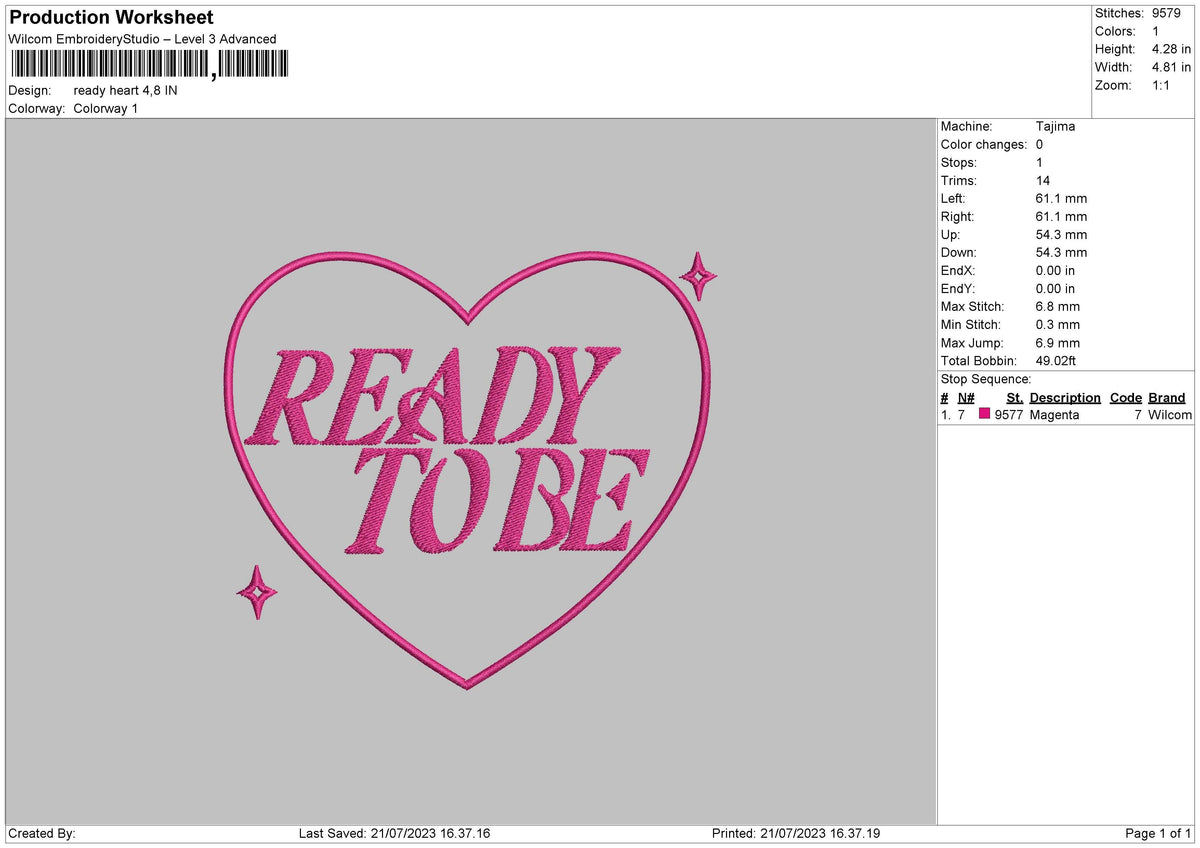This screenshot has height=848, width=1200.
Task: Click the 'Page 1 of 1' indicator
Action: coord(1156,831)
